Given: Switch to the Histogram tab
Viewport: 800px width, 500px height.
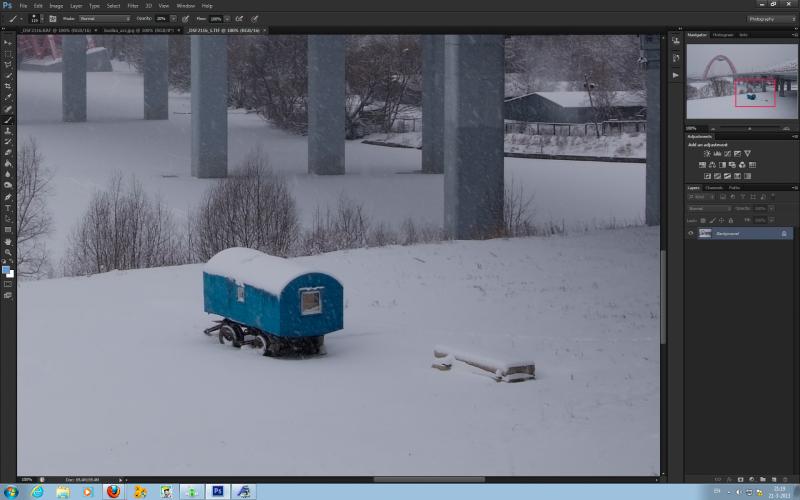Looking at the screenshot, I should [722, 35].
